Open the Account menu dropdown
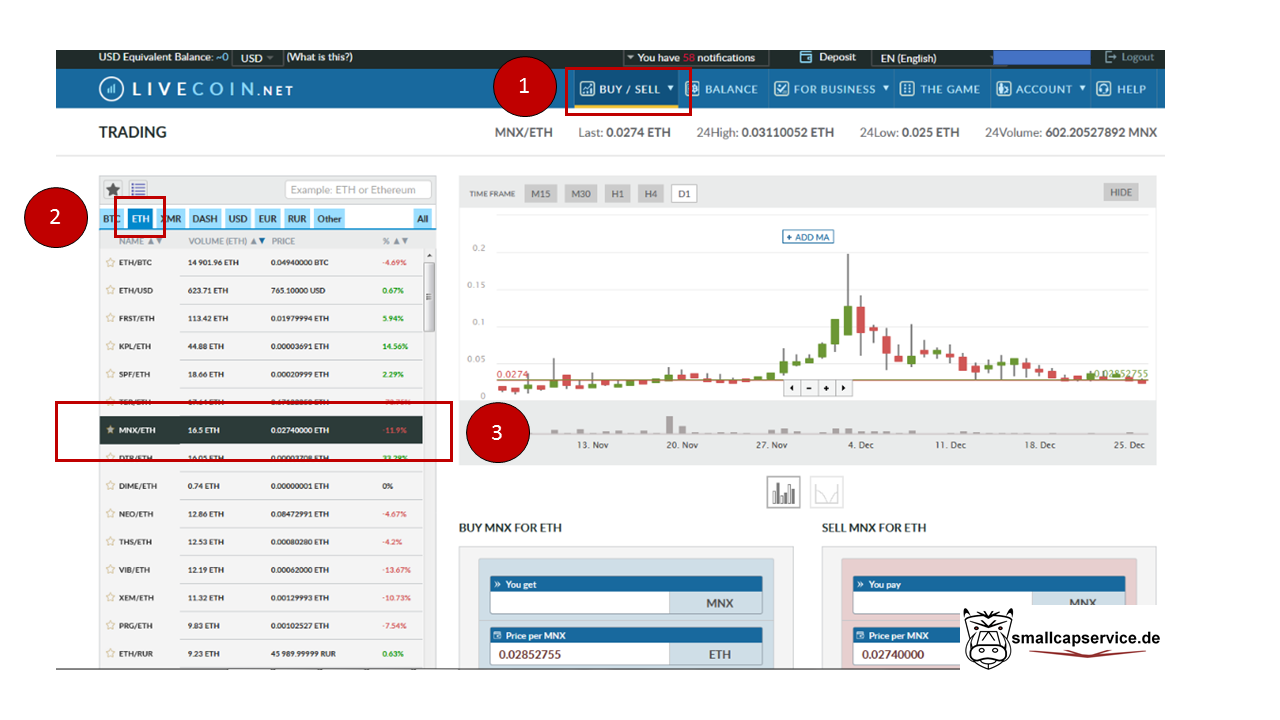Image resolution: width=1280 pixels, height=720 pixels. click(x=1042, y=89)
